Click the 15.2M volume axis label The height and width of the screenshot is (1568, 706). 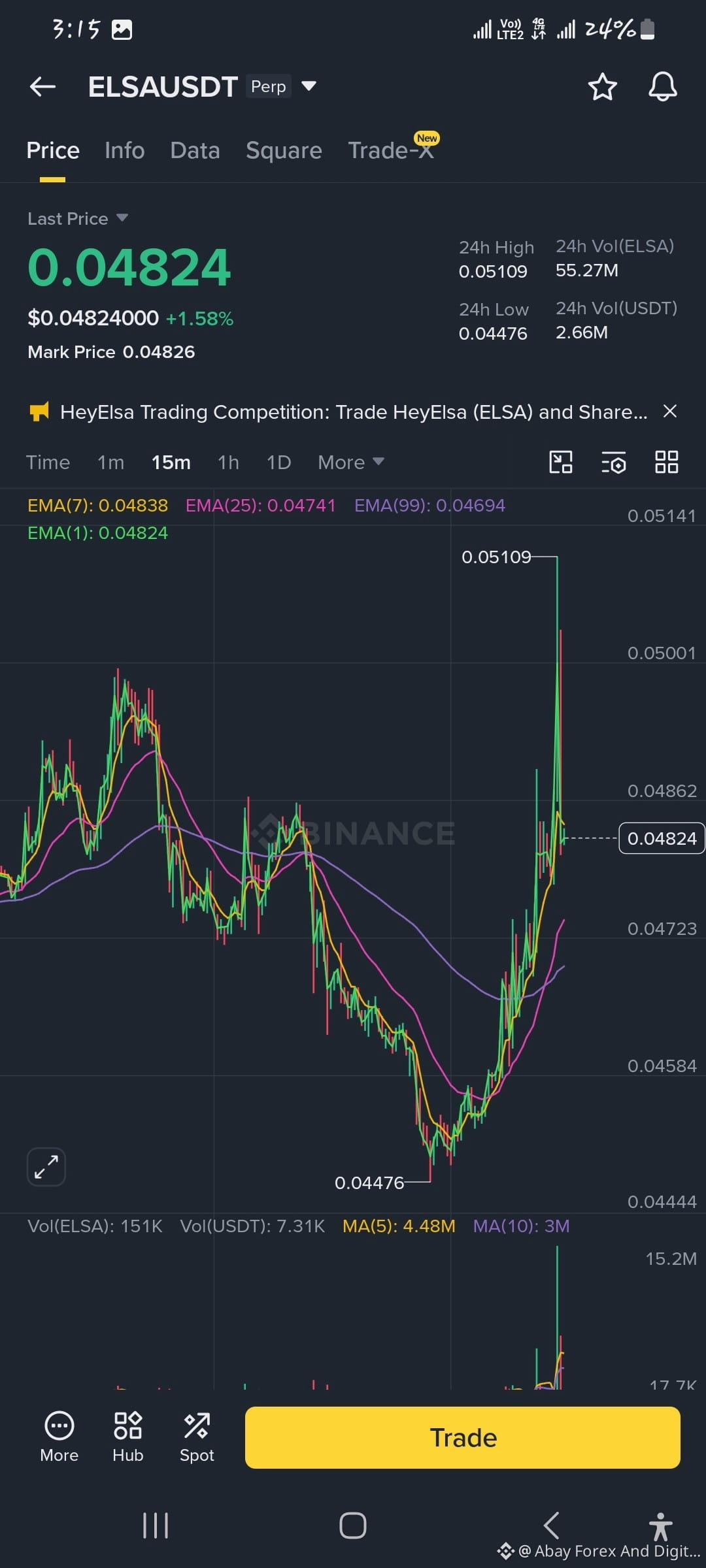point(671,1259)
